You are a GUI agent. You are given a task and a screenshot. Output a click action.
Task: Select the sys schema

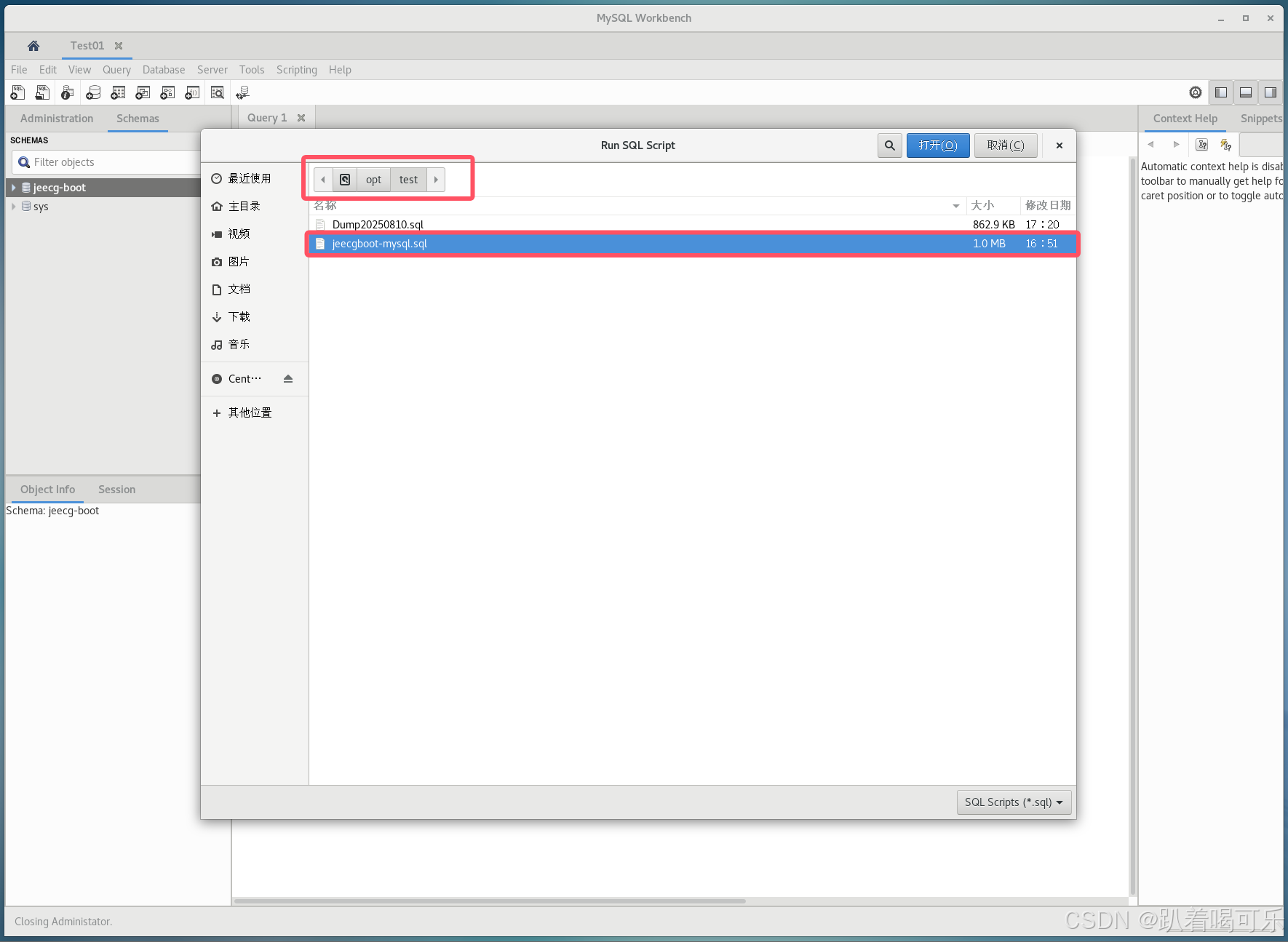41,207
